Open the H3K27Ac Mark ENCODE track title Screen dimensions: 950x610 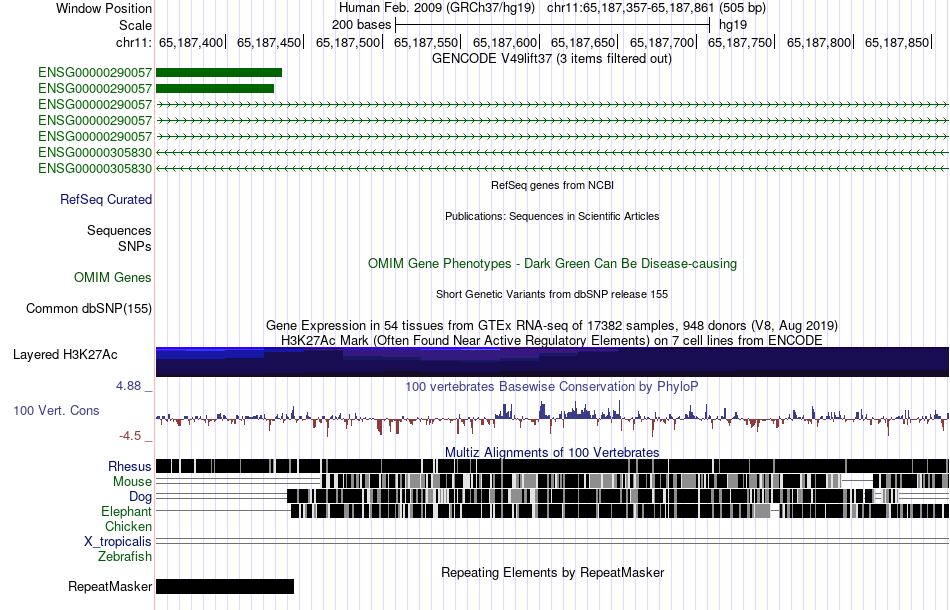(x=552, y=340)
